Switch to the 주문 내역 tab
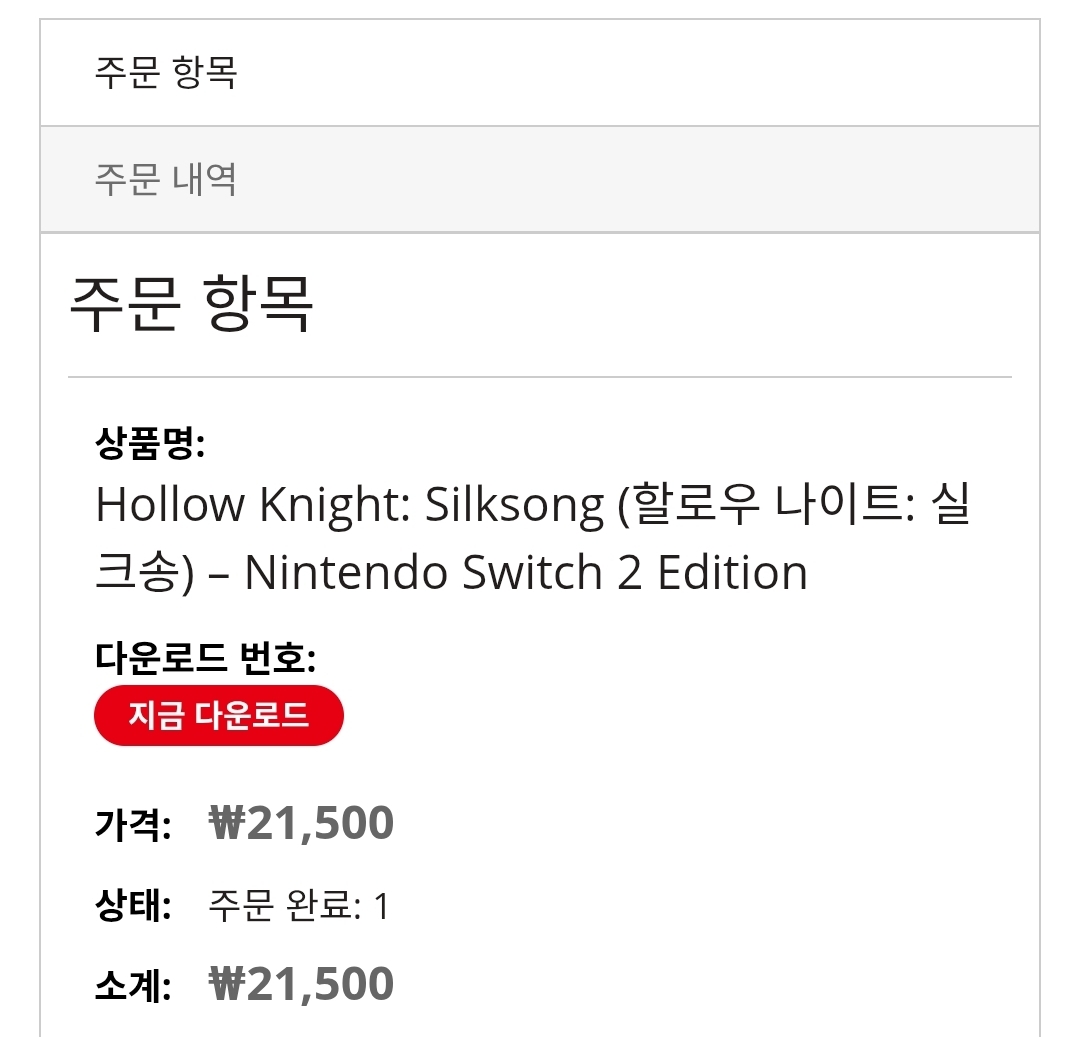Viewport: 1080px width, 1037px height. coord(165,180)
